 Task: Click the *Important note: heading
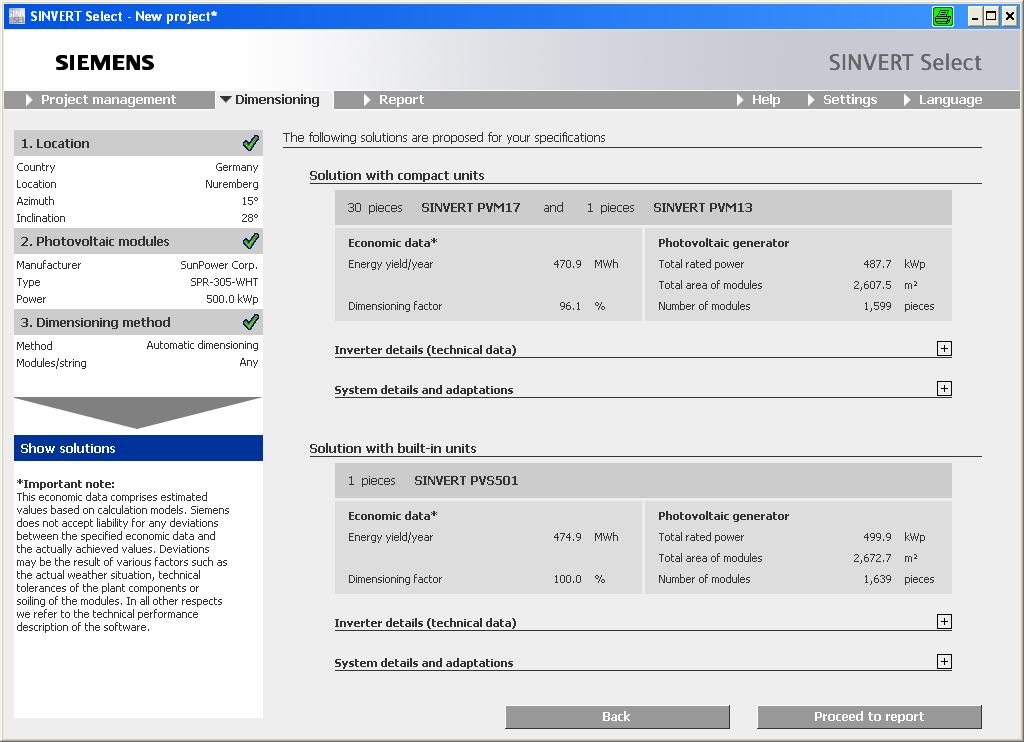coord(65,484)
